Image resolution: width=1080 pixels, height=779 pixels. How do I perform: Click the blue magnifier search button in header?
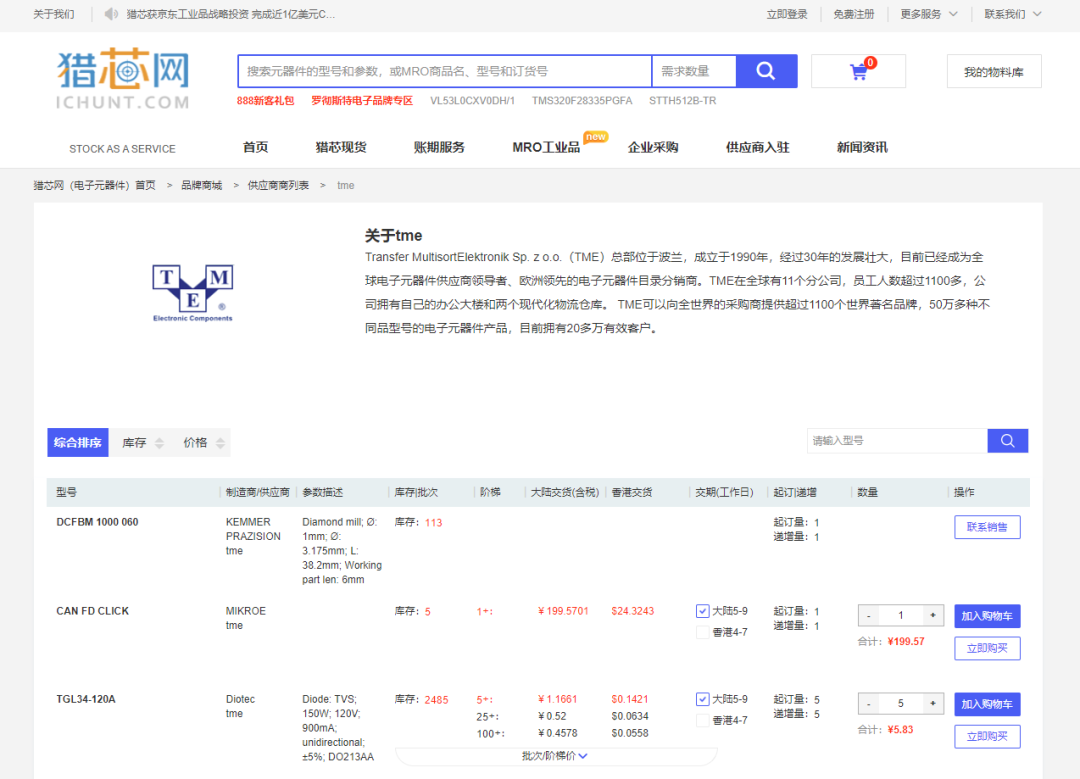[x=766, y=71]
